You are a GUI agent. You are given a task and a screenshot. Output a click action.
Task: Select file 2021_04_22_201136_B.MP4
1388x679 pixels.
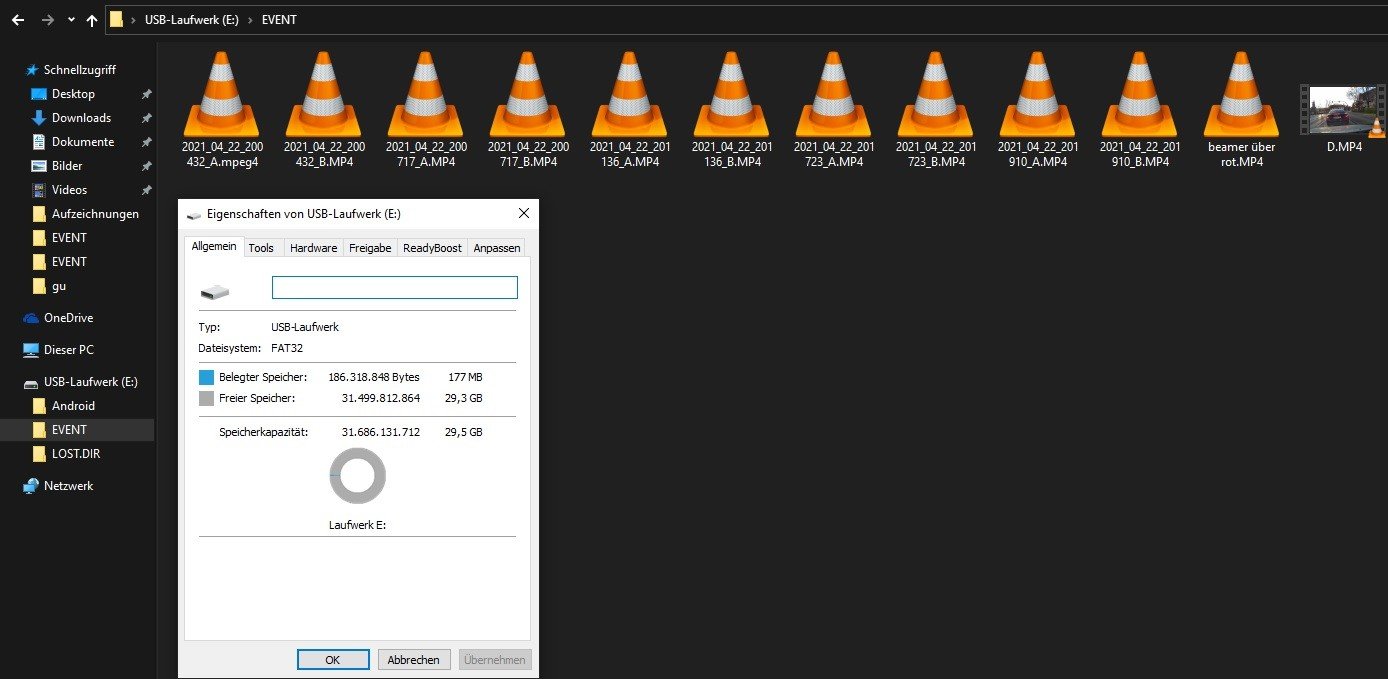[732, 110]
